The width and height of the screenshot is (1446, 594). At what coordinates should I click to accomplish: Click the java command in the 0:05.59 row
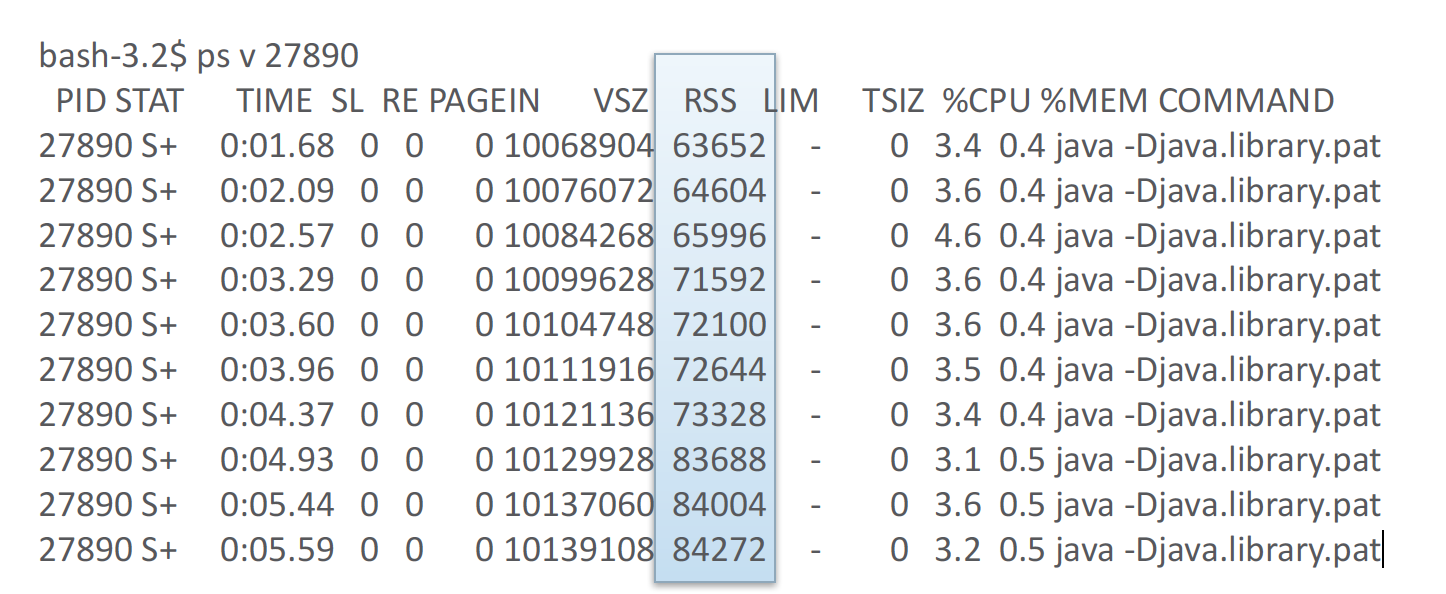click(1217, 549)
